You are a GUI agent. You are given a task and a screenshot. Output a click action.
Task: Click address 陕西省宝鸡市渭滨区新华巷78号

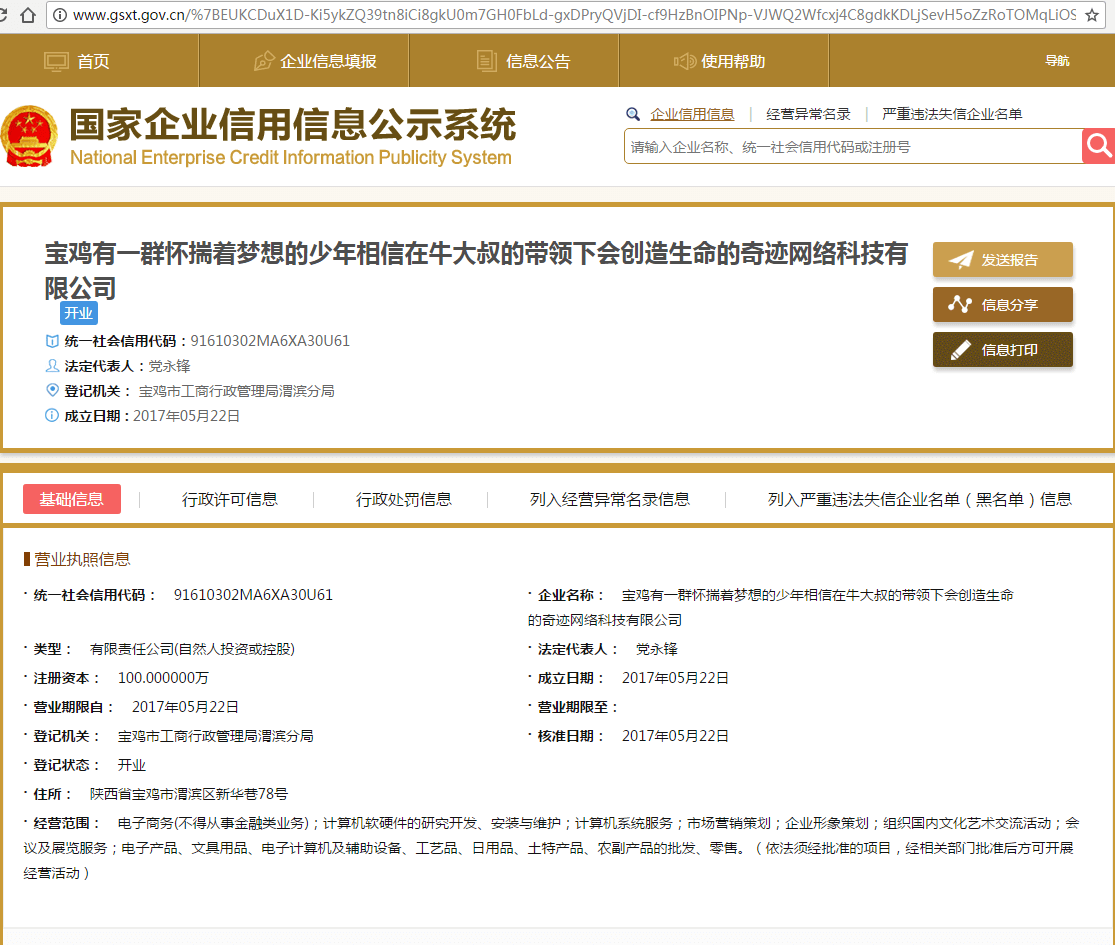pos(188,794)
